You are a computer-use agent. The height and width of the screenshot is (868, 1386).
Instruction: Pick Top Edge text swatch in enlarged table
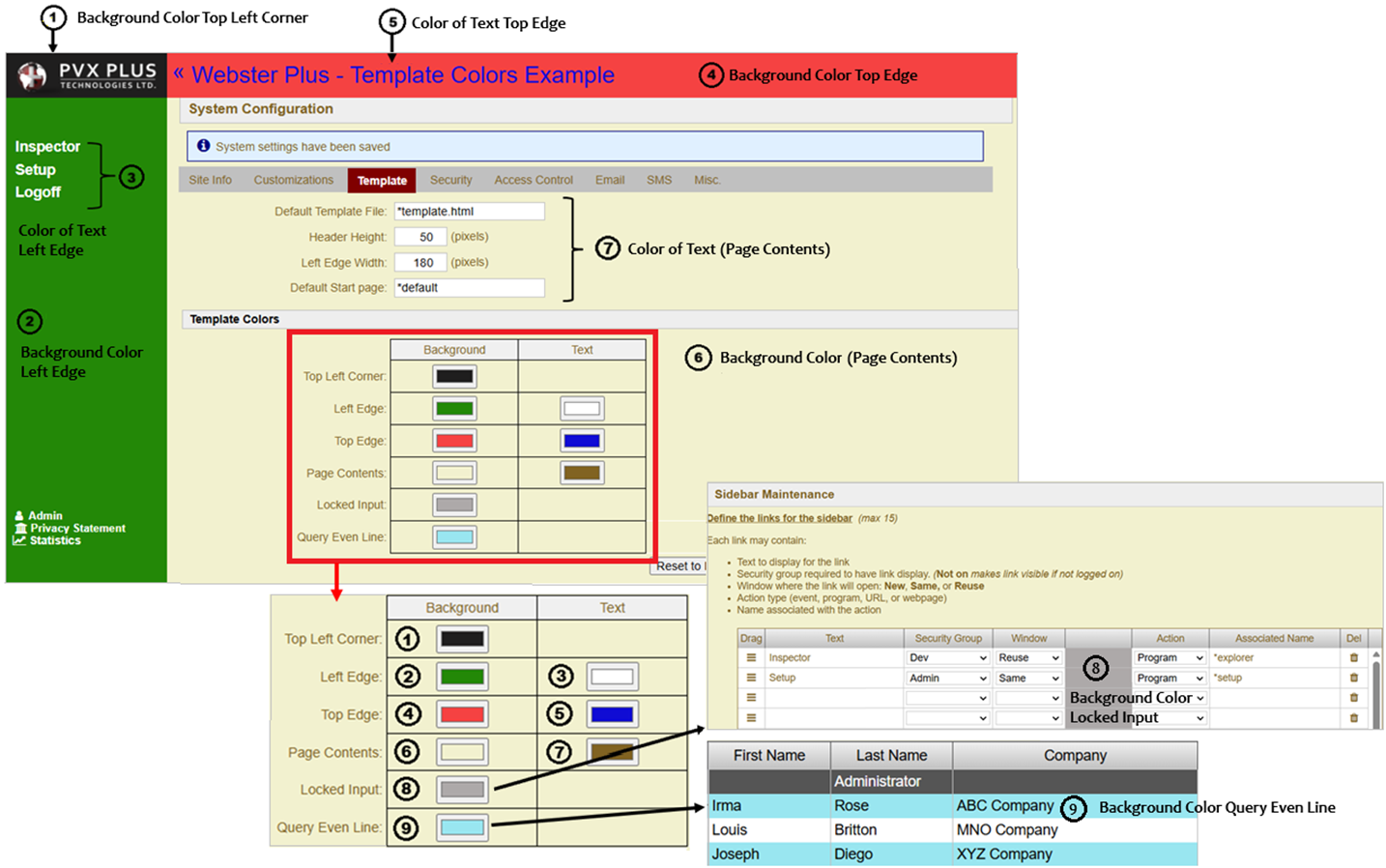click(612, 714)
